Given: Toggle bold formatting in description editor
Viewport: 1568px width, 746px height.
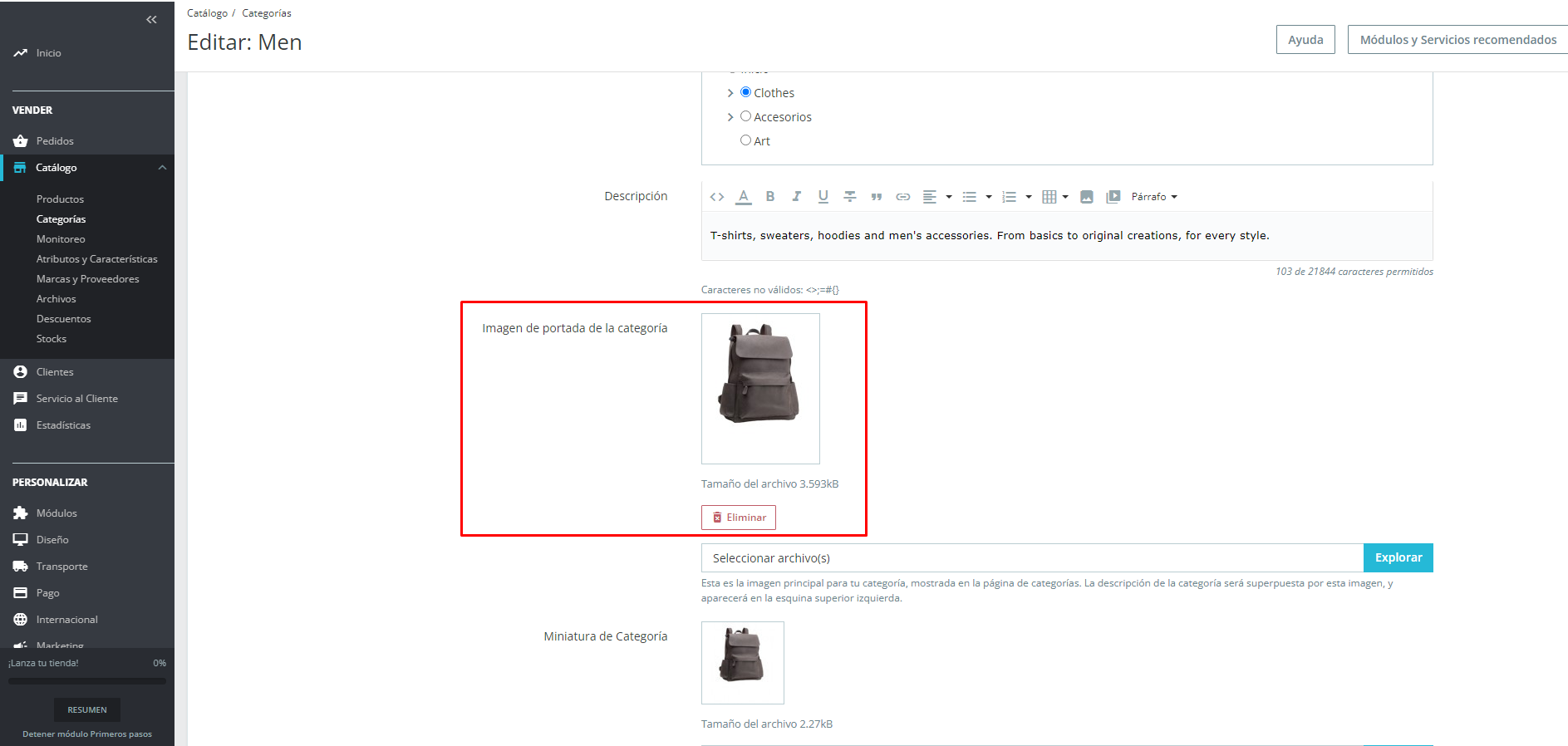Looking at the screenshot, I should click(x=770, y=197).
